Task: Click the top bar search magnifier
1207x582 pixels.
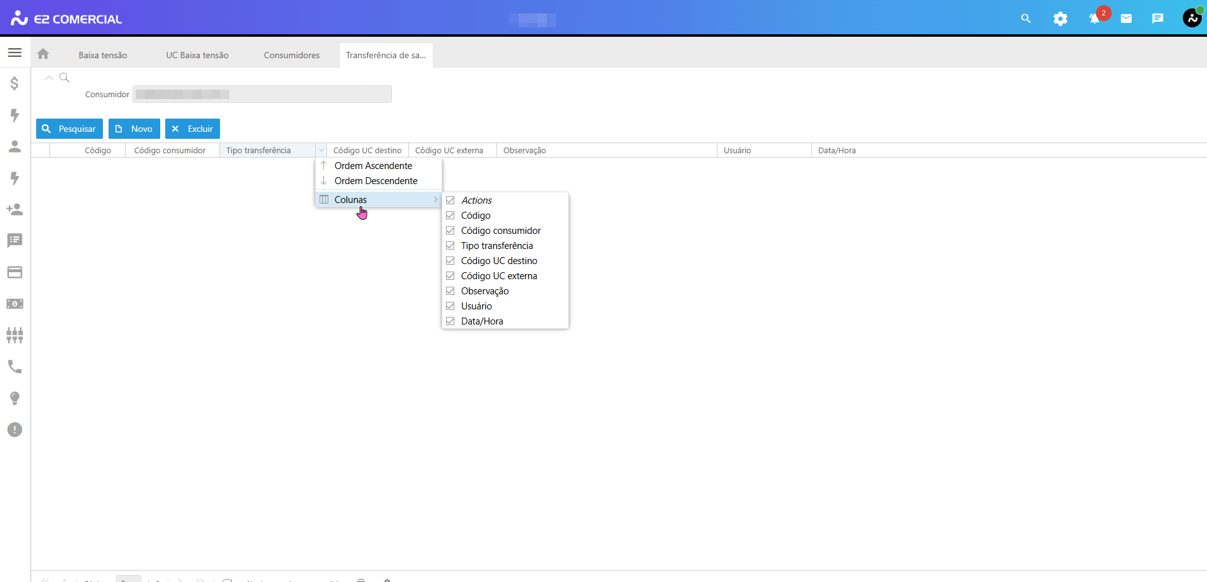Action: [1025, 19]
